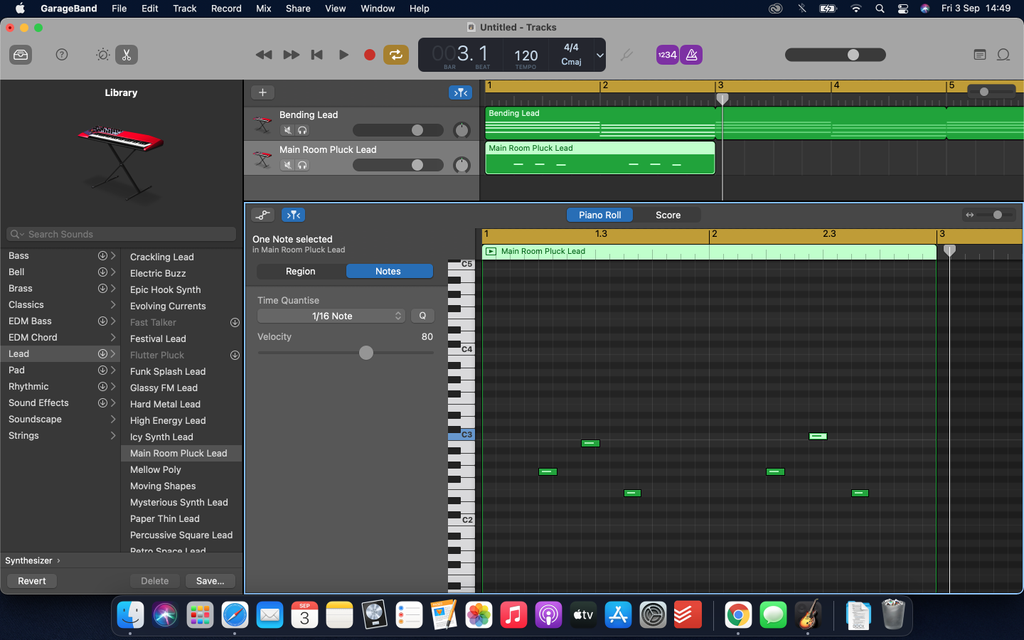Click the Q quantise button

pos(423,316)
